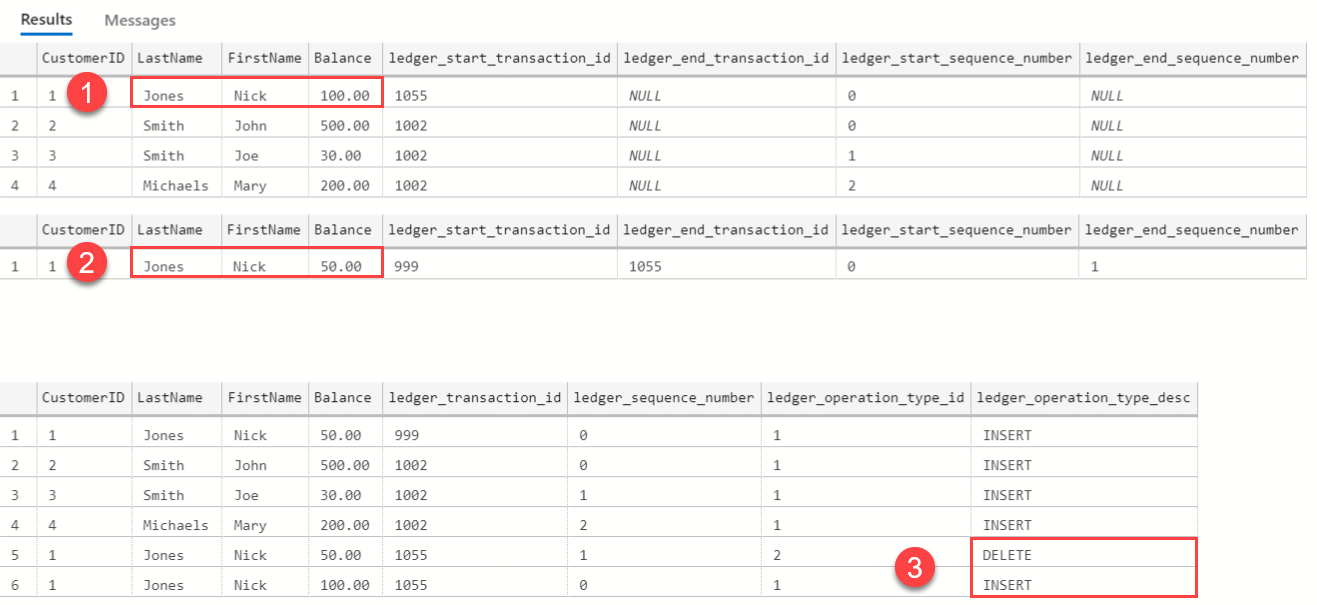
Task: Select the ledger_start_transaction_id column header
Action: pyautogui.click(x=499, y=58)
